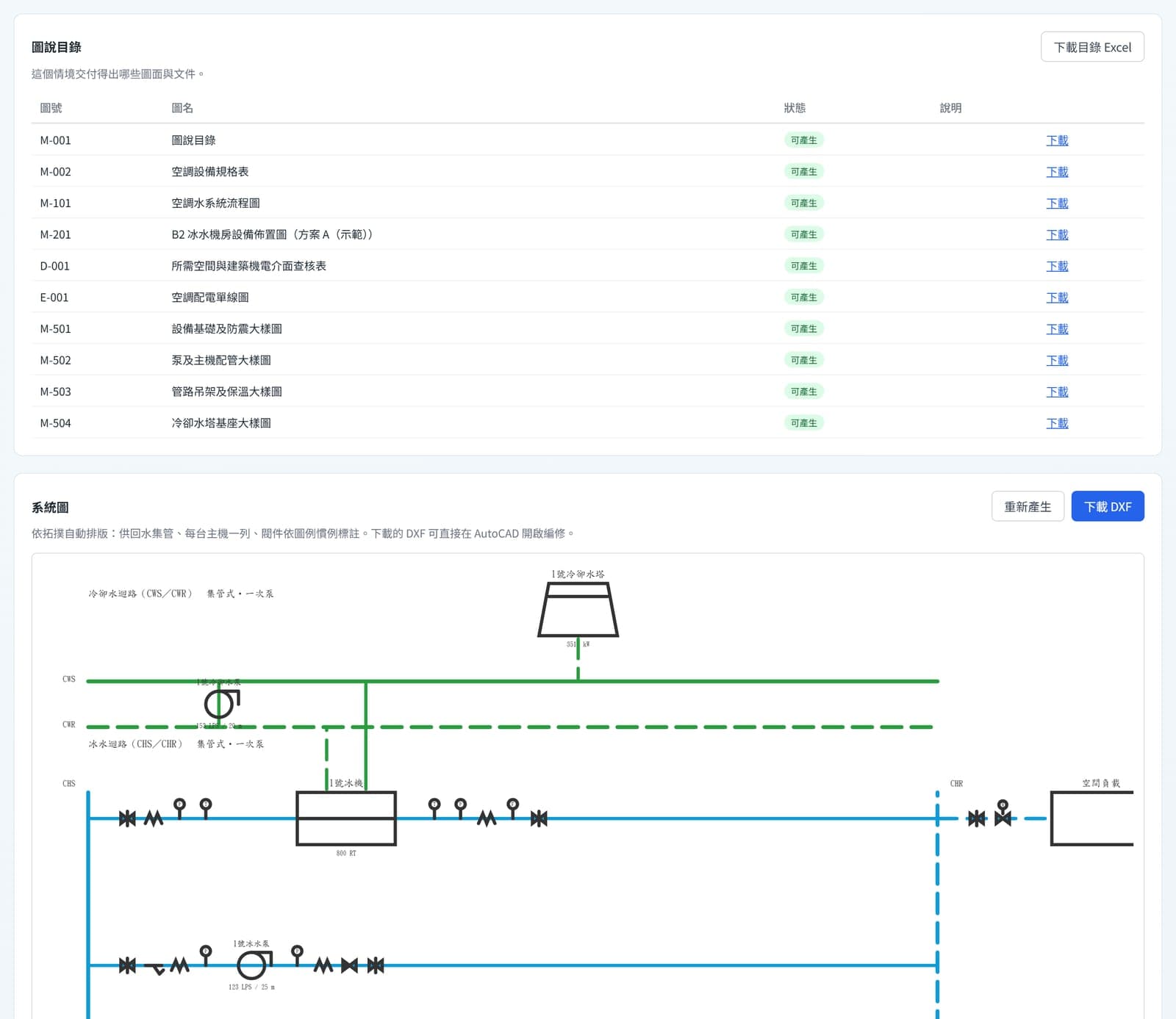Click the 重新產生 regenerate button
1176x1019 pixels.
(1028, 506)
